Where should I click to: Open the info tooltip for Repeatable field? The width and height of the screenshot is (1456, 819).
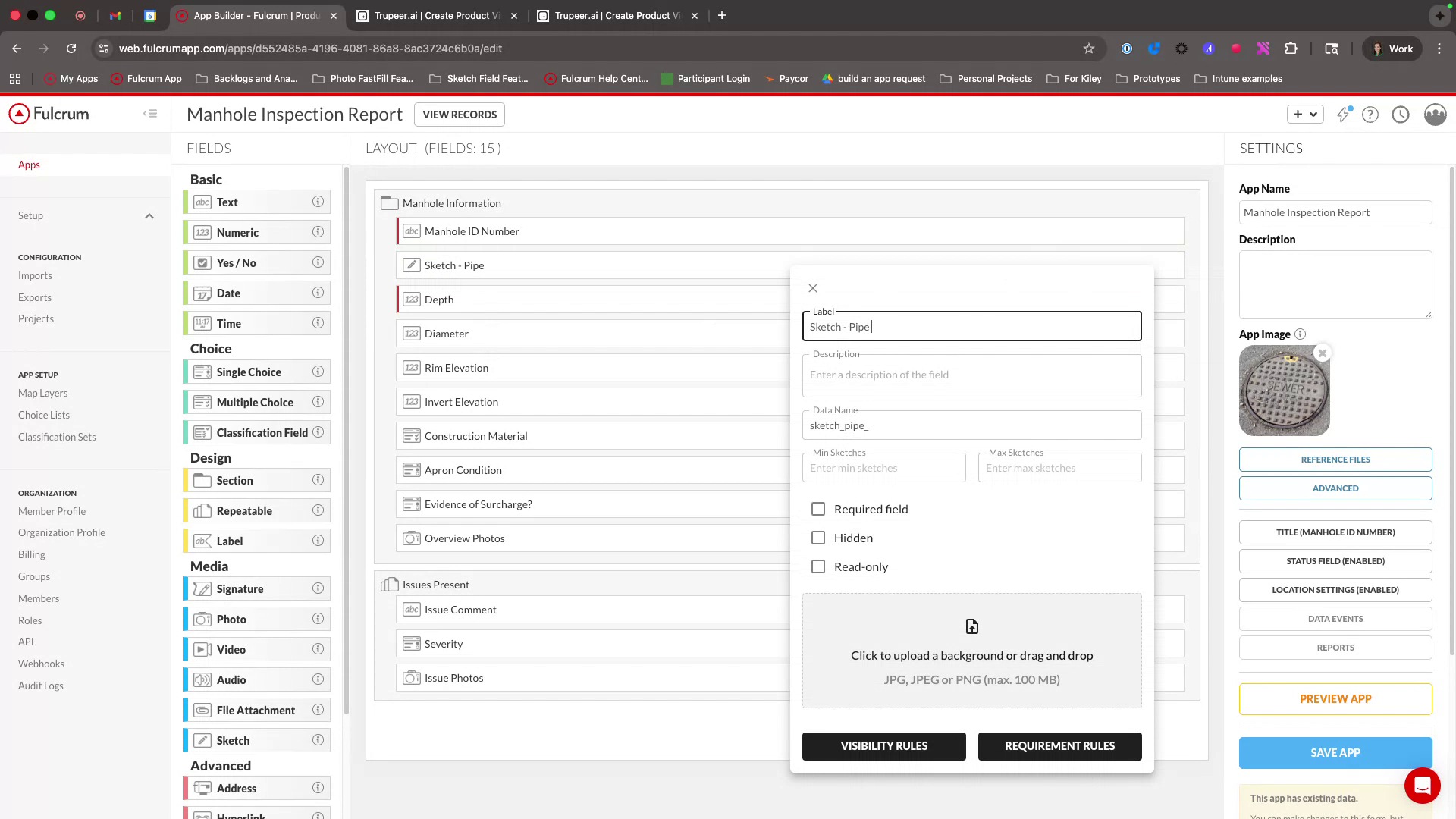point(318,510)
